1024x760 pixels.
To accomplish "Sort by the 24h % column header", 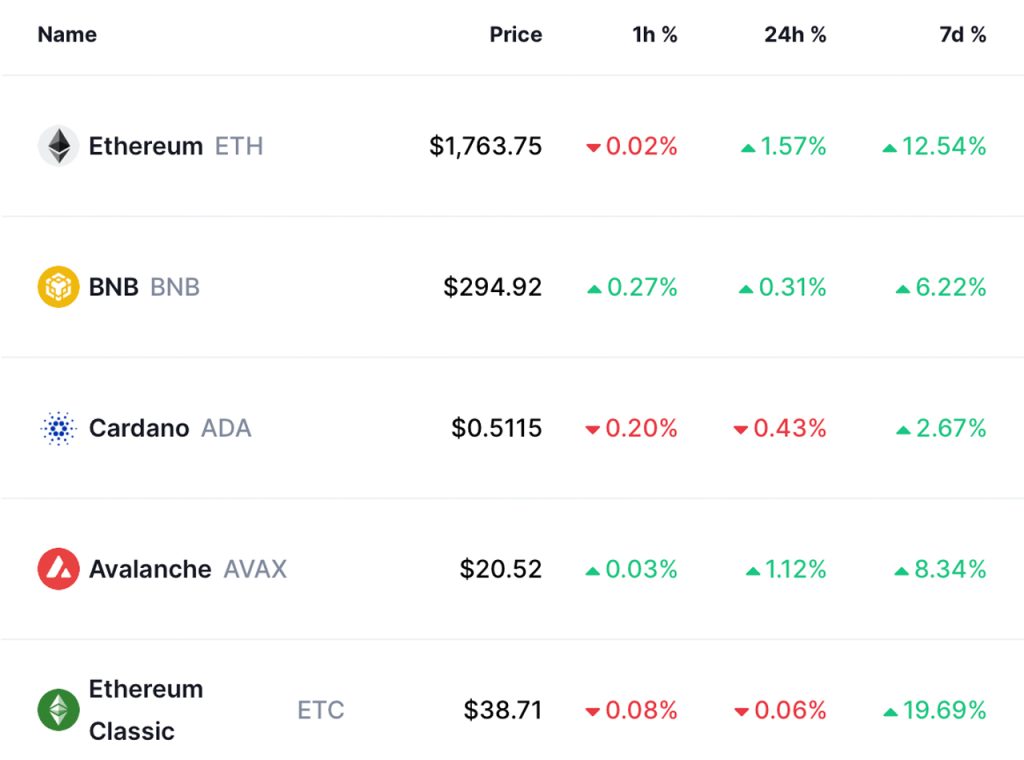I will (794, 34).
